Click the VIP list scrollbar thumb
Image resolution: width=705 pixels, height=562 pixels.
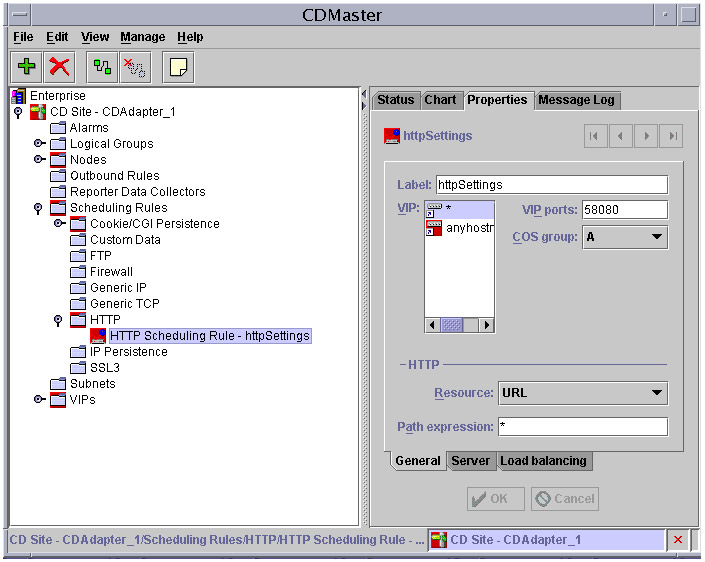click(x=452, y=325)
